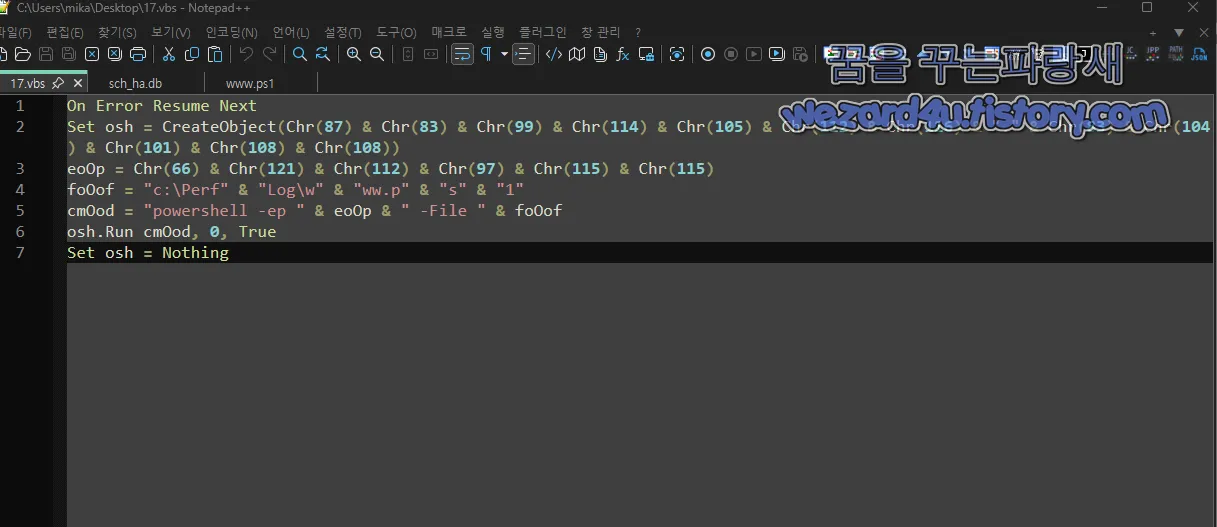The image size is (1217, 527).
Task: Open the tab list dropdown triangle
Action: tap(1179, 33)
